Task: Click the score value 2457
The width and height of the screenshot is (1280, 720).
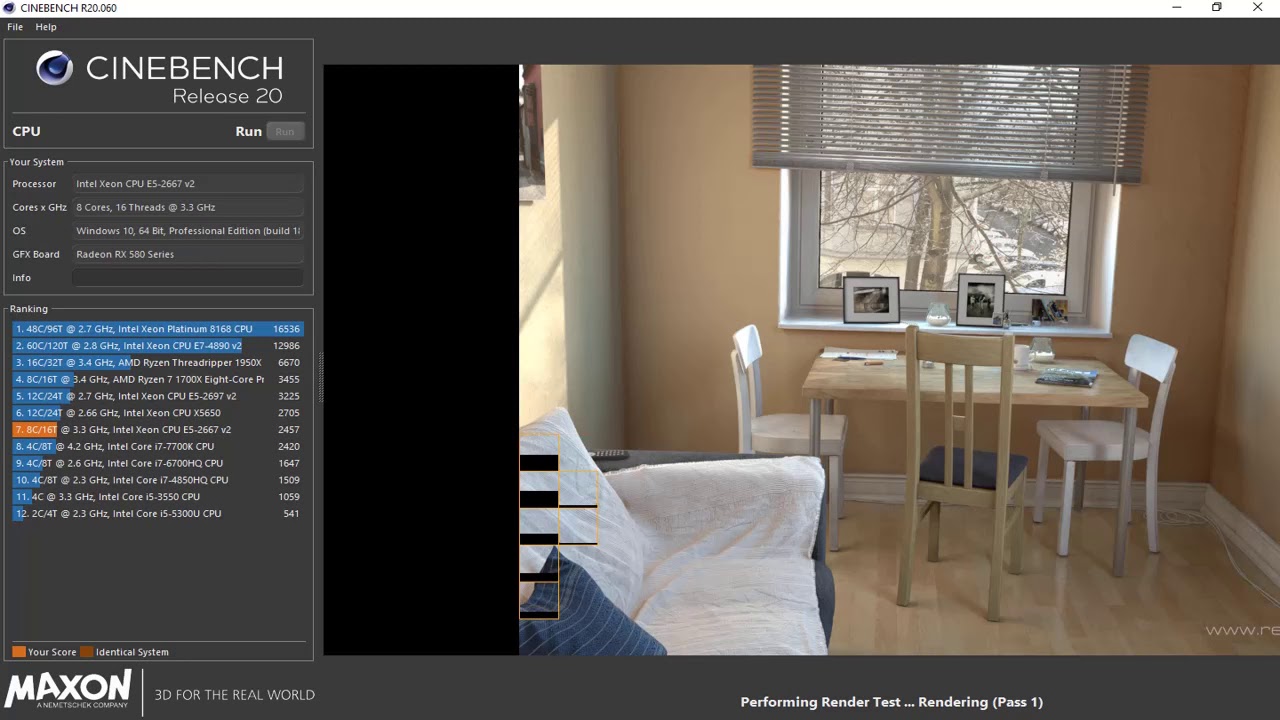Action: click(288, 430)
